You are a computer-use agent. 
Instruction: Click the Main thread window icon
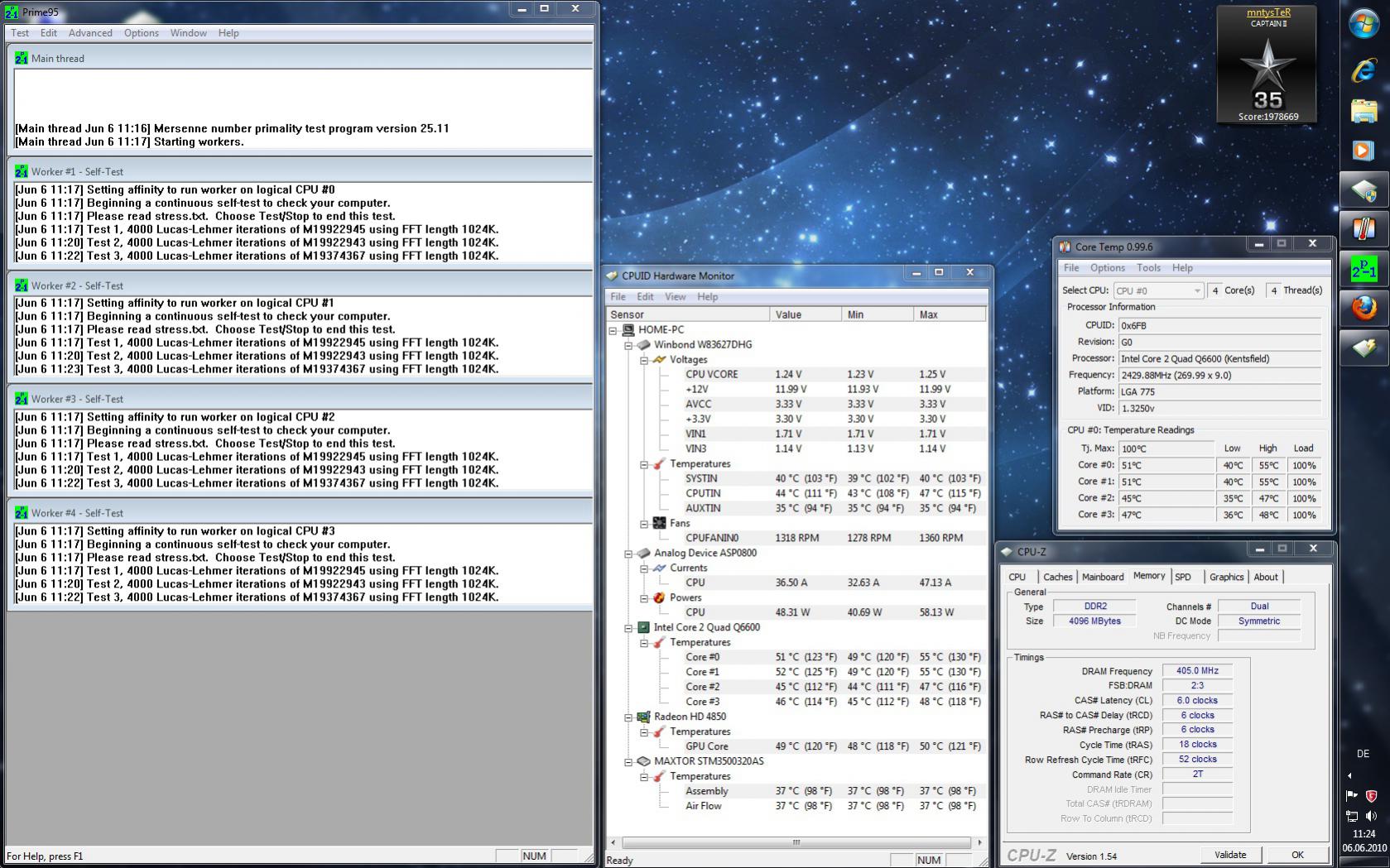click(21, 58)
